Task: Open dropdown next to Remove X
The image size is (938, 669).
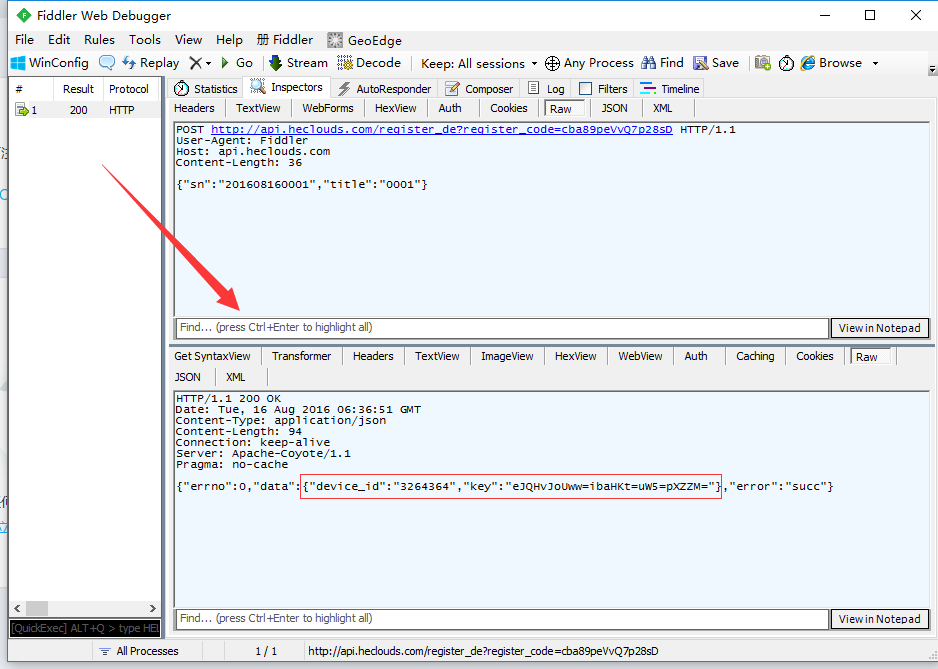Action: tap(209, 63)
